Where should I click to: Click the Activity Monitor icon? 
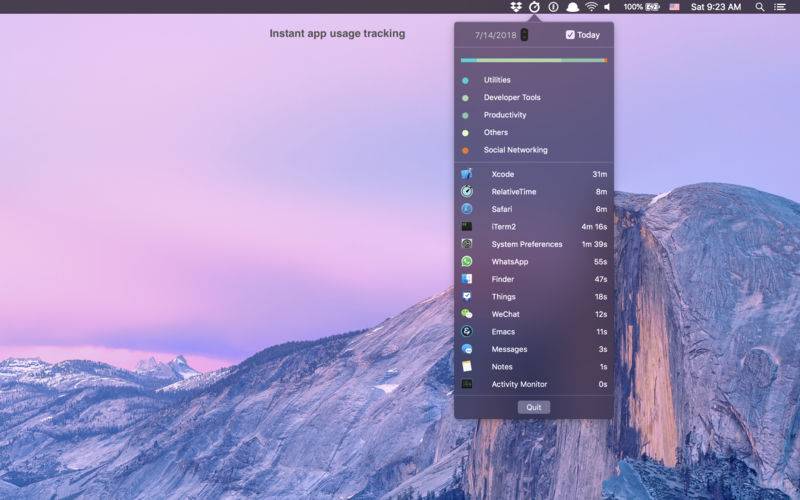[x=466, y=384]
